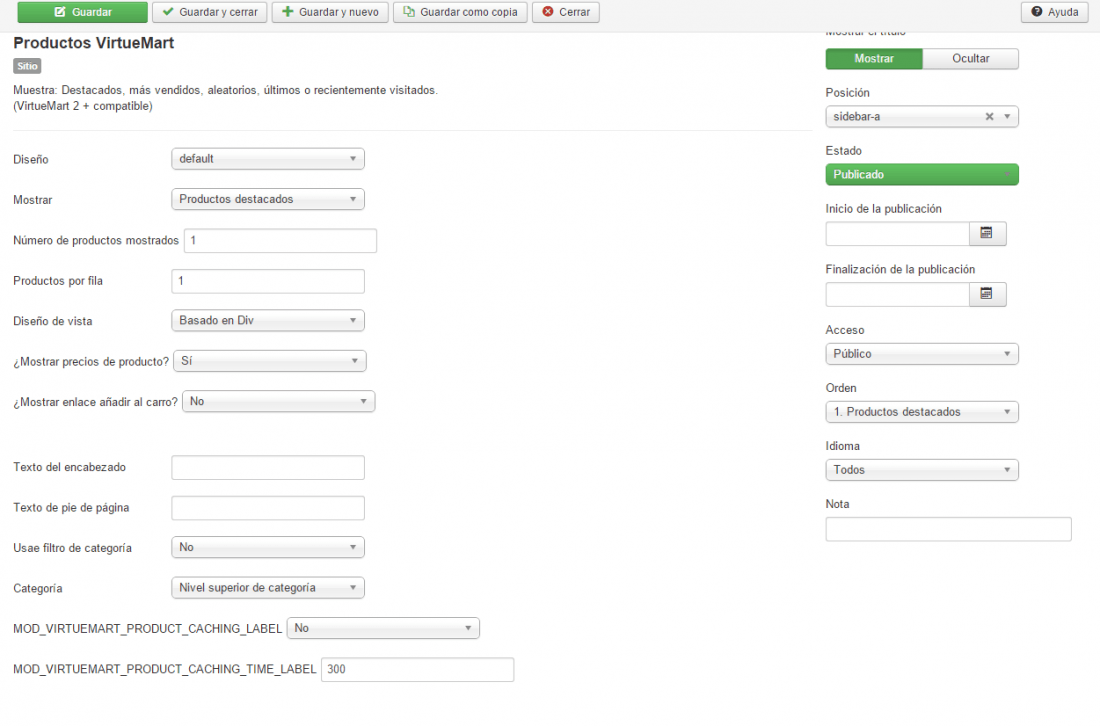Select Ocultar to hide the title
1100x726 pixels.
click(x=971, y=59)
